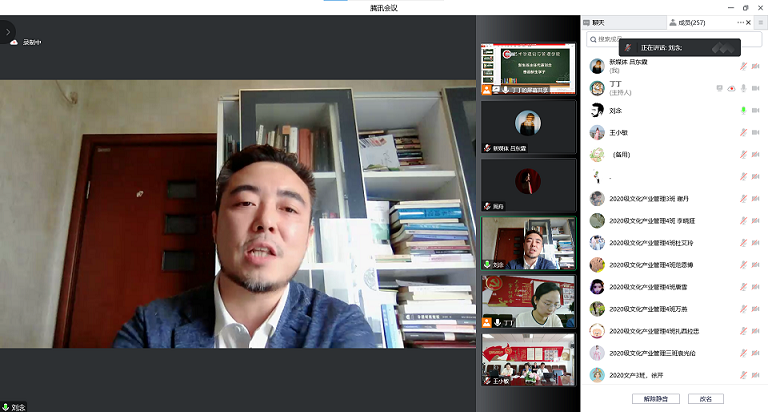Open the members panel more options (…)
Viewport: 768px width, 412px height.
[741, 22]
